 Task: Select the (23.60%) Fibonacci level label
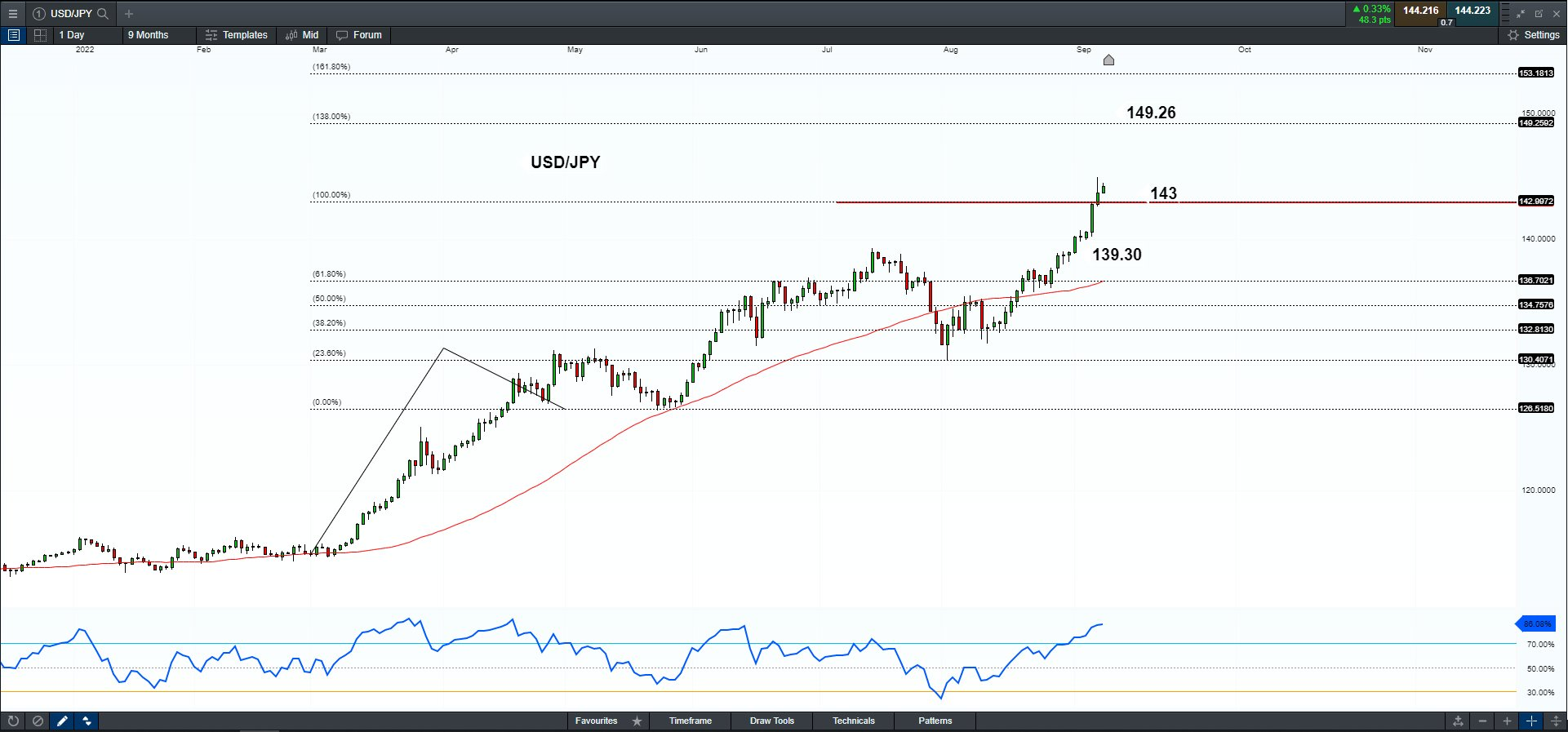tap(329, 353)
